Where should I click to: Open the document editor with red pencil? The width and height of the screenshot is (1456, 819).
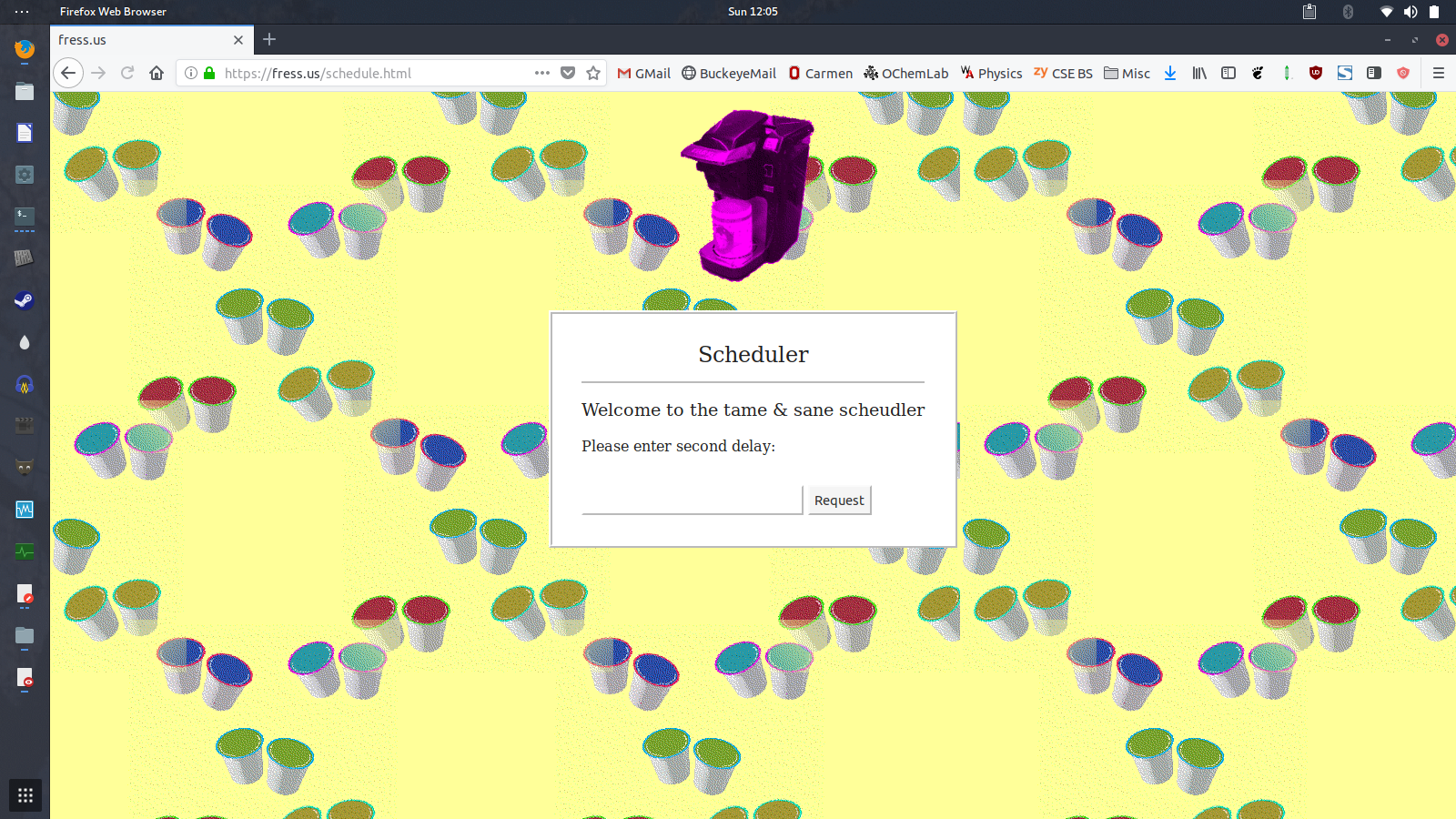[25, 594]
